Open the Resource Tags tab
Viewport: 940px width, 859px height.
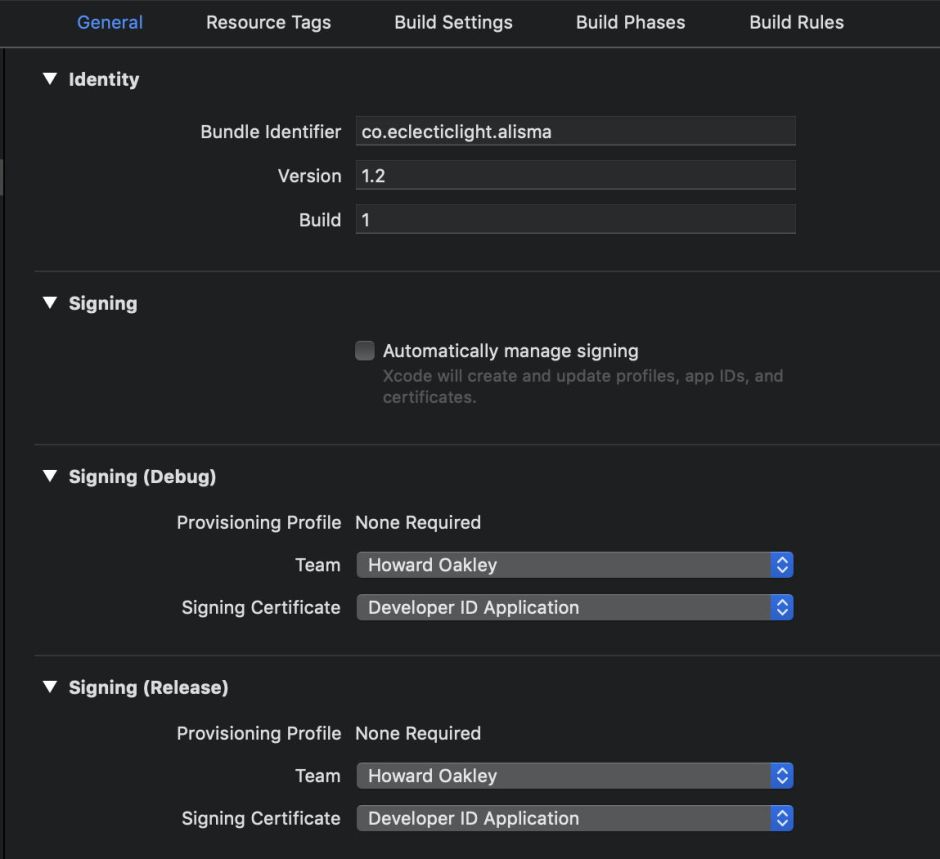coord(268,22)
